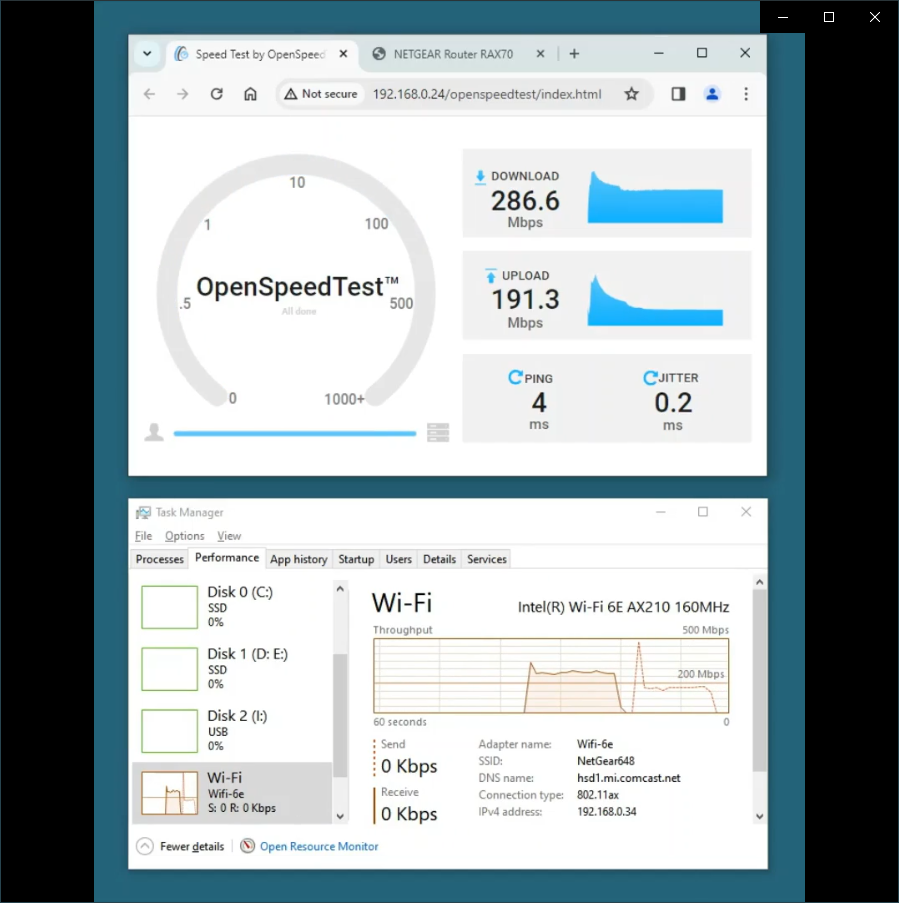Click the 191.3 upload value
The width and height of the screenshot is (899, 903).
point(525,299)
